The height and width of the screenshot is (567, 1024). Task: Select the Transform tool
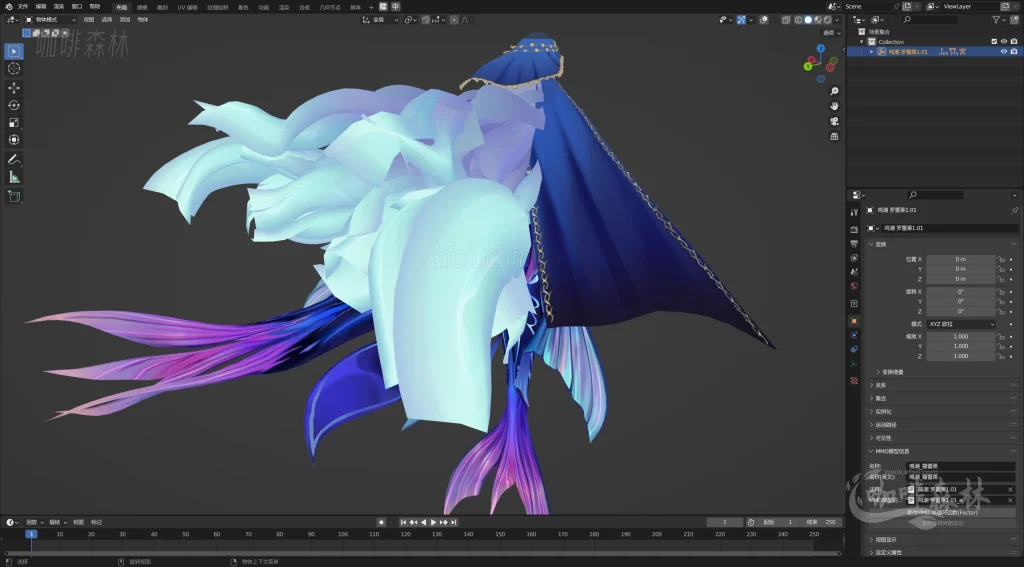[x=14, y=140]
